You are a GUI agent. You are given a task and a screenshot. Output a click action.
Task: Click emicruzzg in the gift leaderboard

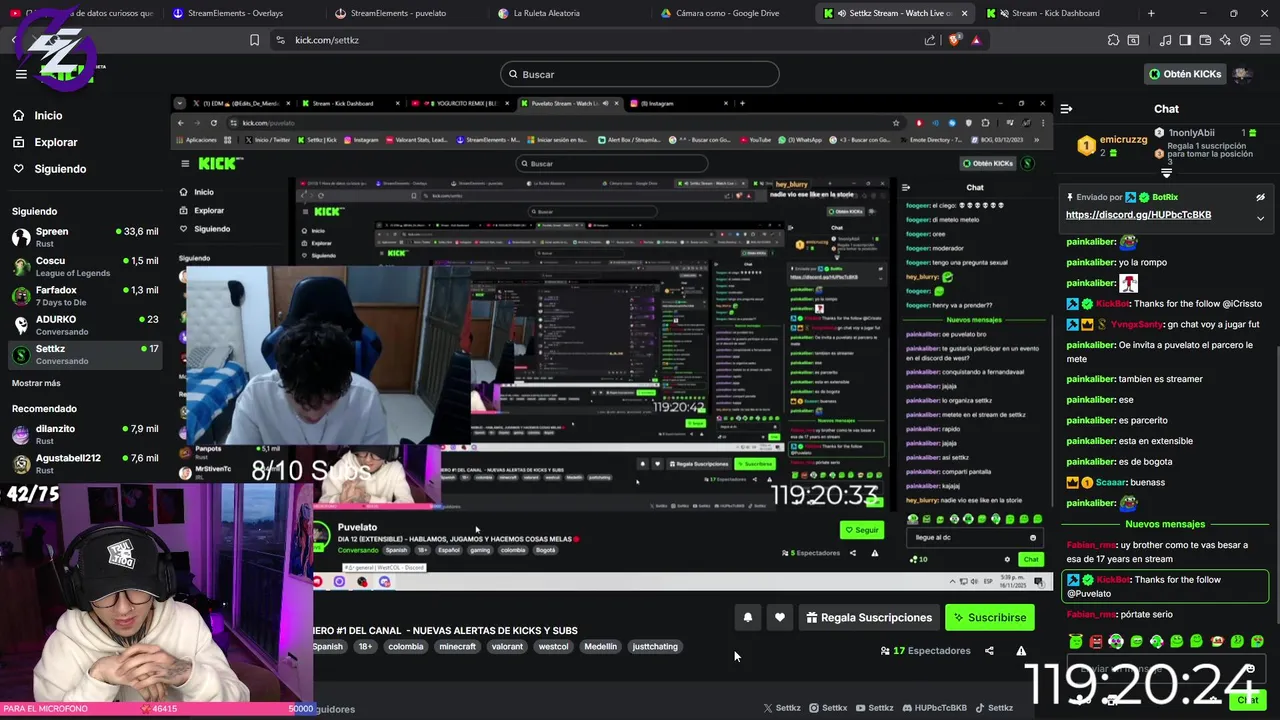tap(1123, 140)
